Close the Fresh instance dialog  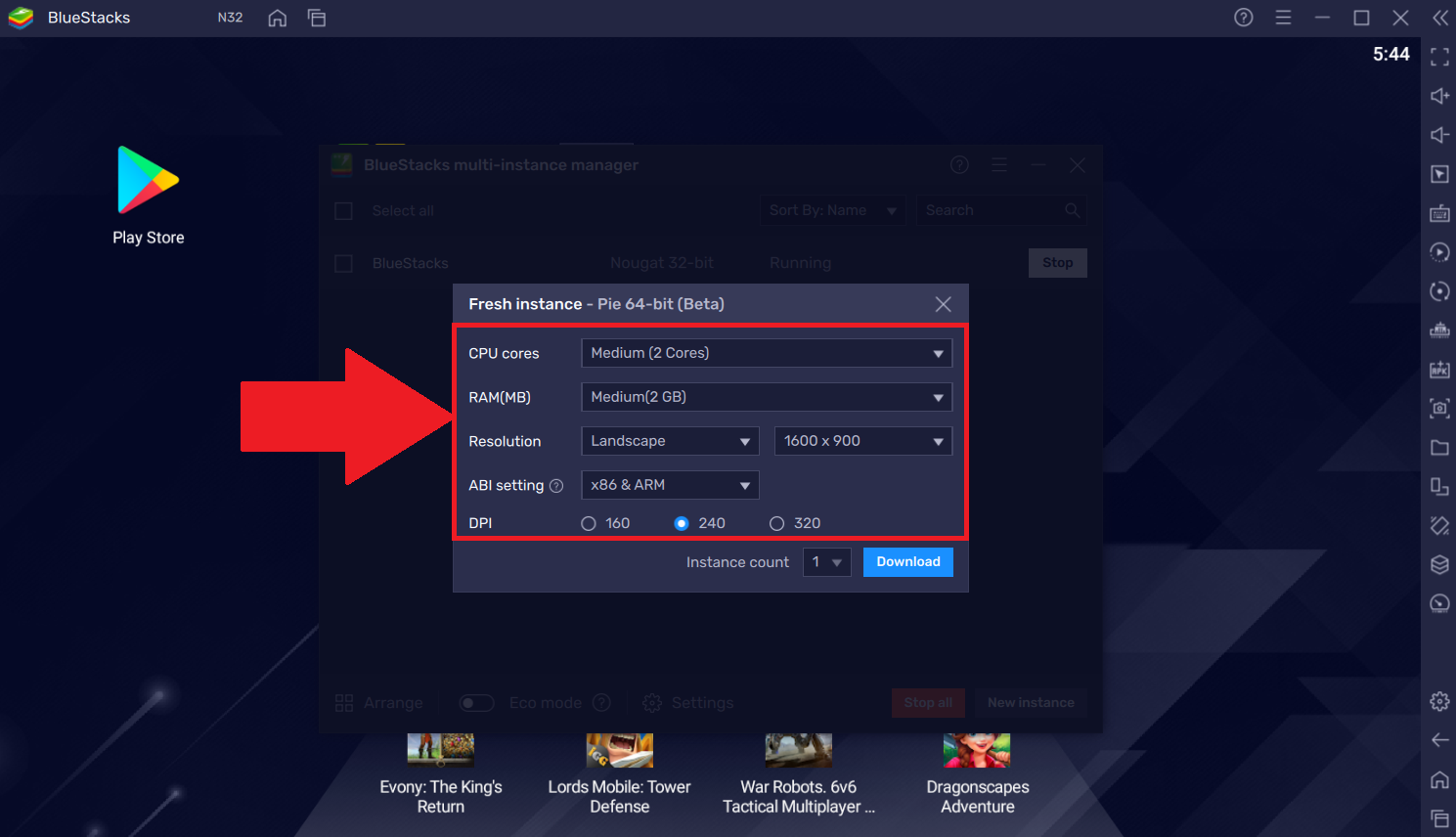tap(944, 304)
